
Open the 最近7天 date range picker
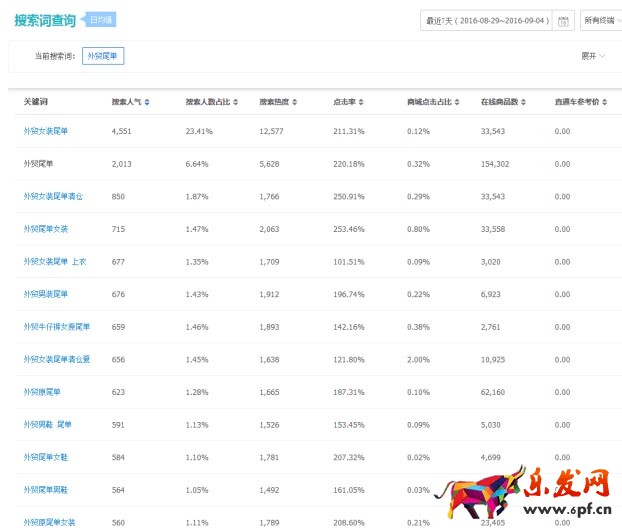487,21
